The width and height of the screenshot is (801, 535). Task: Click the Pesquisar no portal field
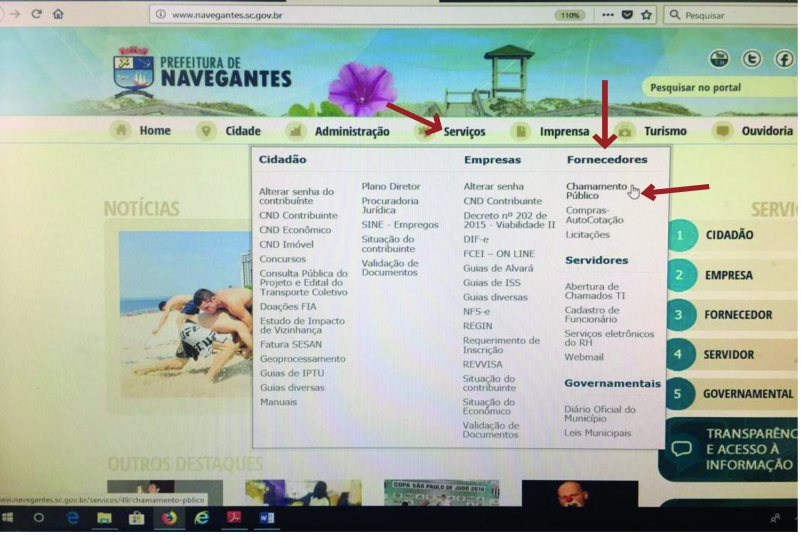720,87
